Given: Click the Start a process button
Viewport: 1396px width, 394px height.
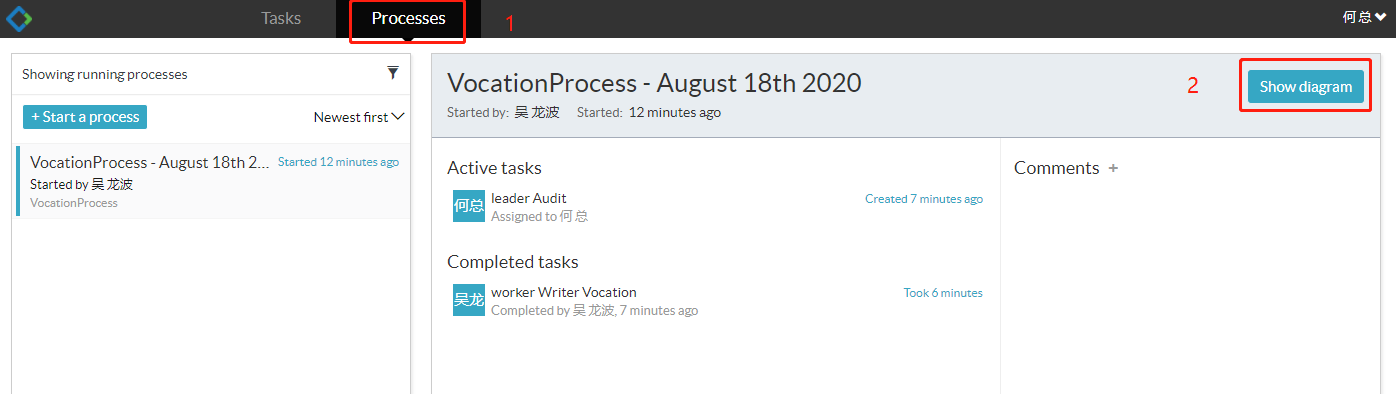Looking at the screenshot, I should (85, 117).
